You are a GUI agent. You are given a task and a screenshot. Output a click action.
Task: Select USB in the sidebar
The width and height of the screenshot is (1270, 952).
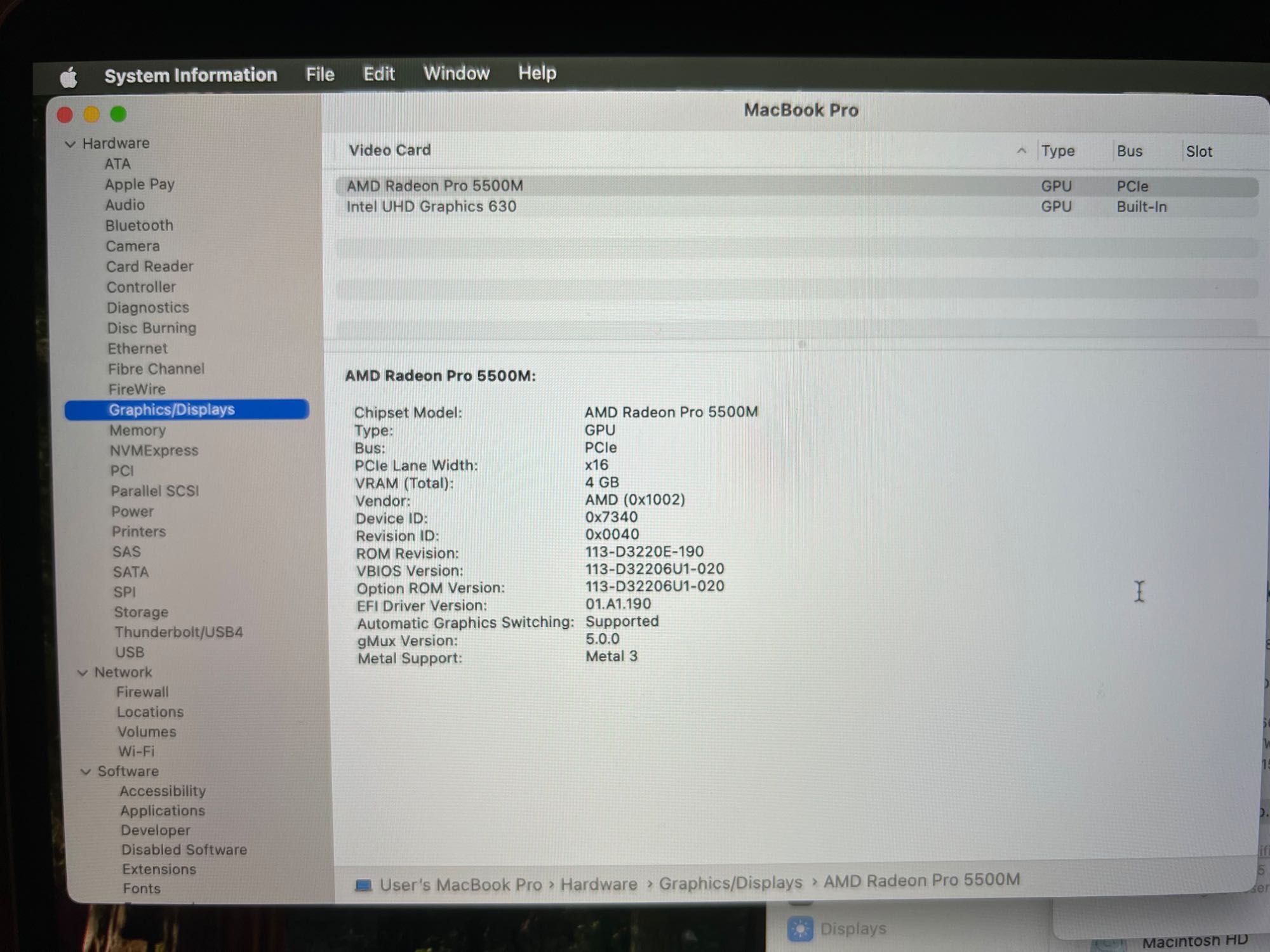[130, 652]
